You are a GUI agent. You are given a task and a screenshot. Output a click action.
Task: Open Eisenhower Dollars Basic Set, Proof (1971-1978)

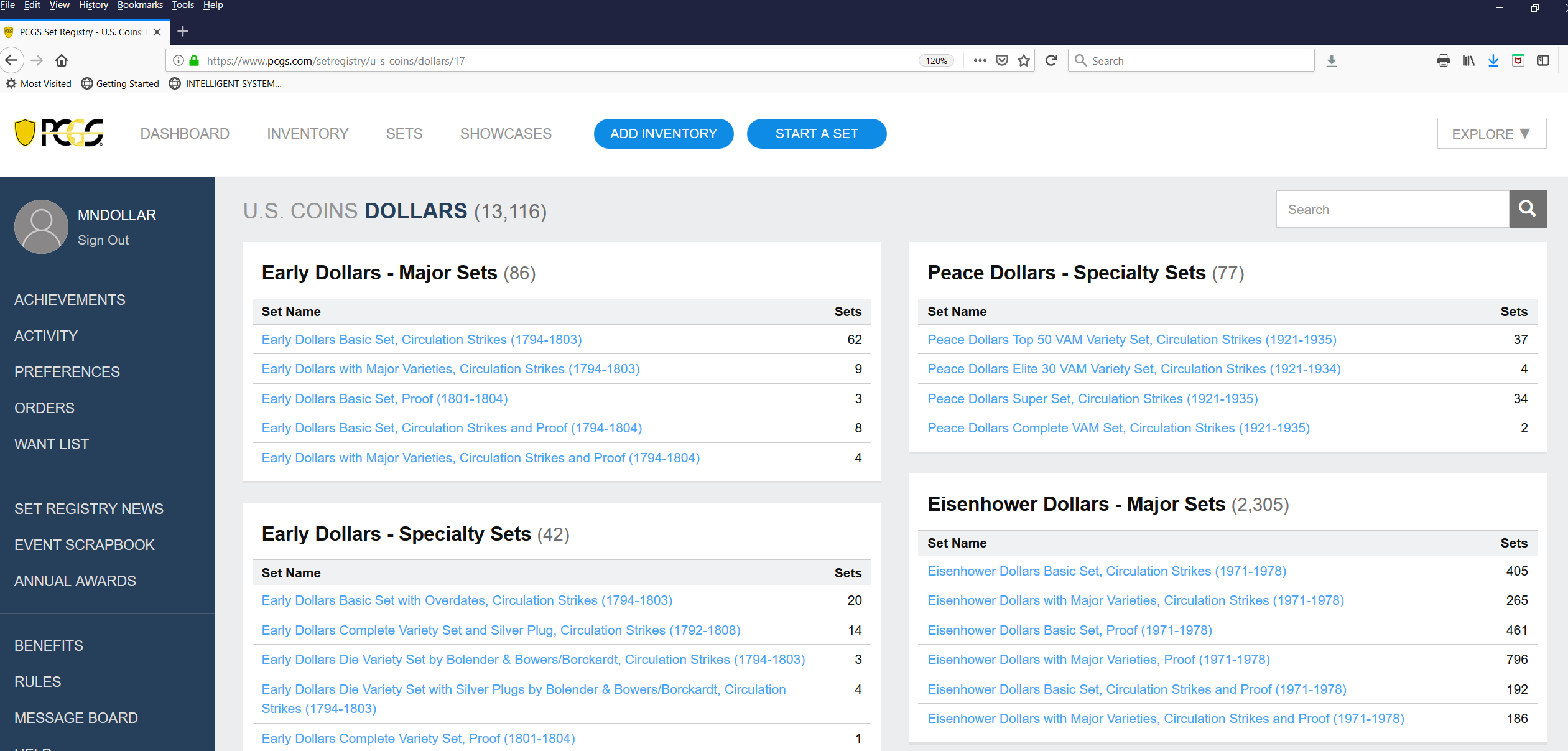pos(1070,630)
